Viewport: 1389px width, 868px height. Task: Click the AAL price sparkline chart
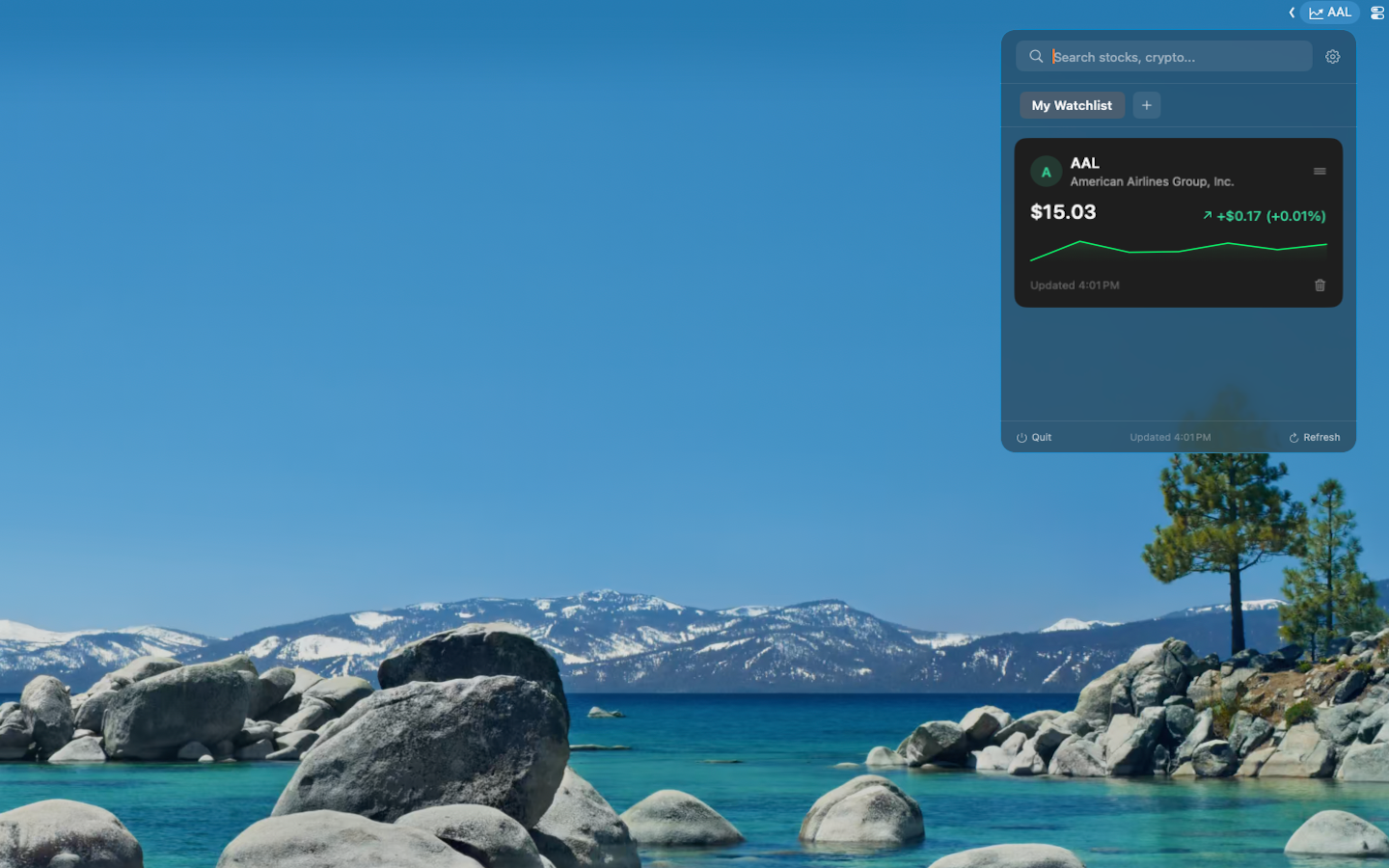click(1177, 251)
